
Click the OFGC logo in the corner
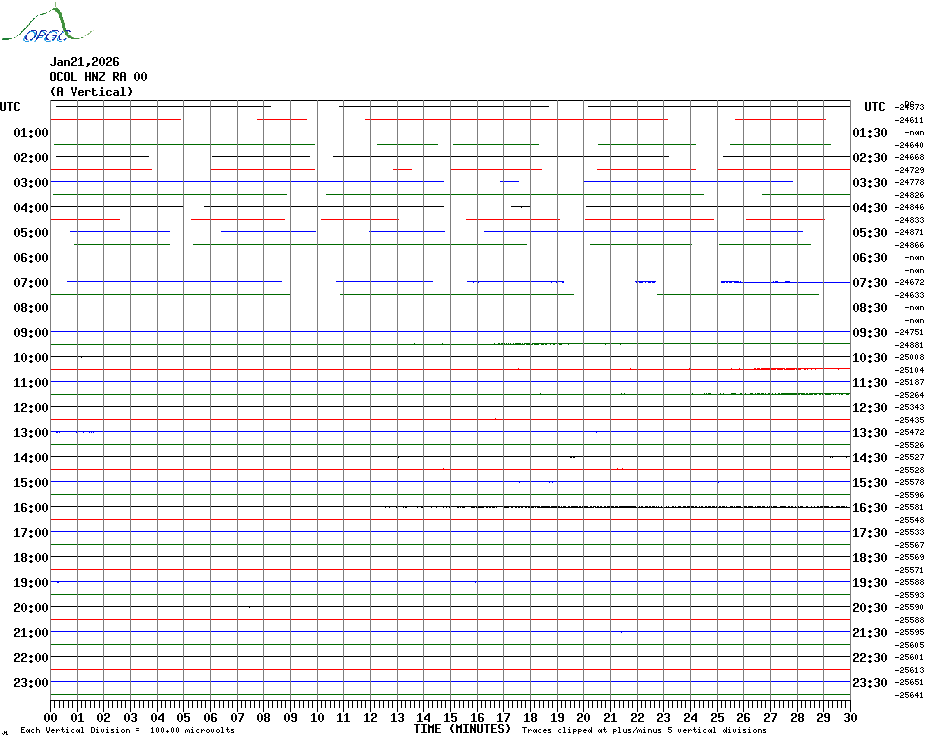click(x=47, y=24)
